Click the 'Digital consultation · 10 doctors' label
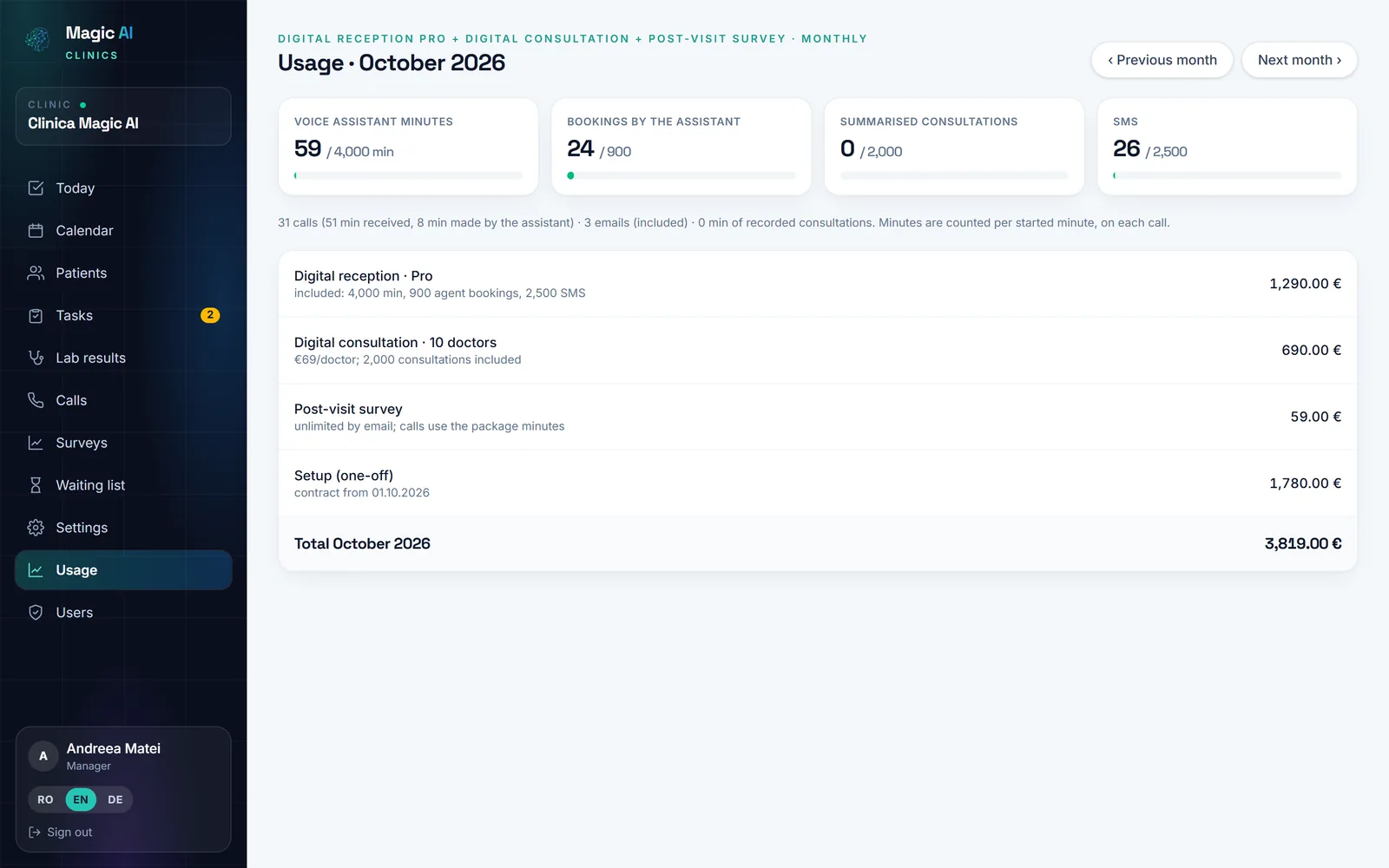The width and height of the screenshot is (1389, 868). point(395,343)
